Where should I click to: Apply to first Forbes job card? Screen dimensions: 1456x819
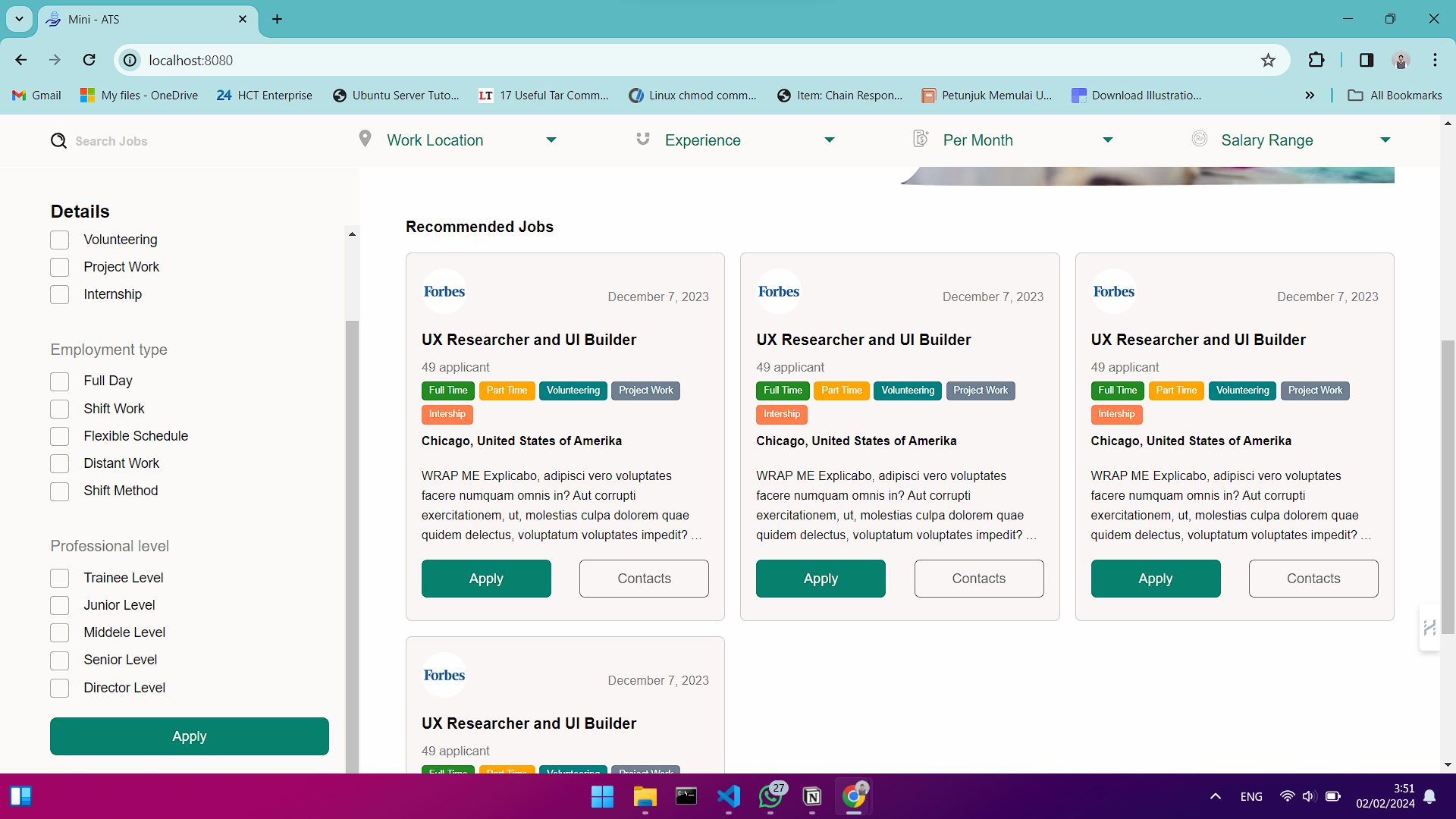pyautogui.click(x=486, y=579)
